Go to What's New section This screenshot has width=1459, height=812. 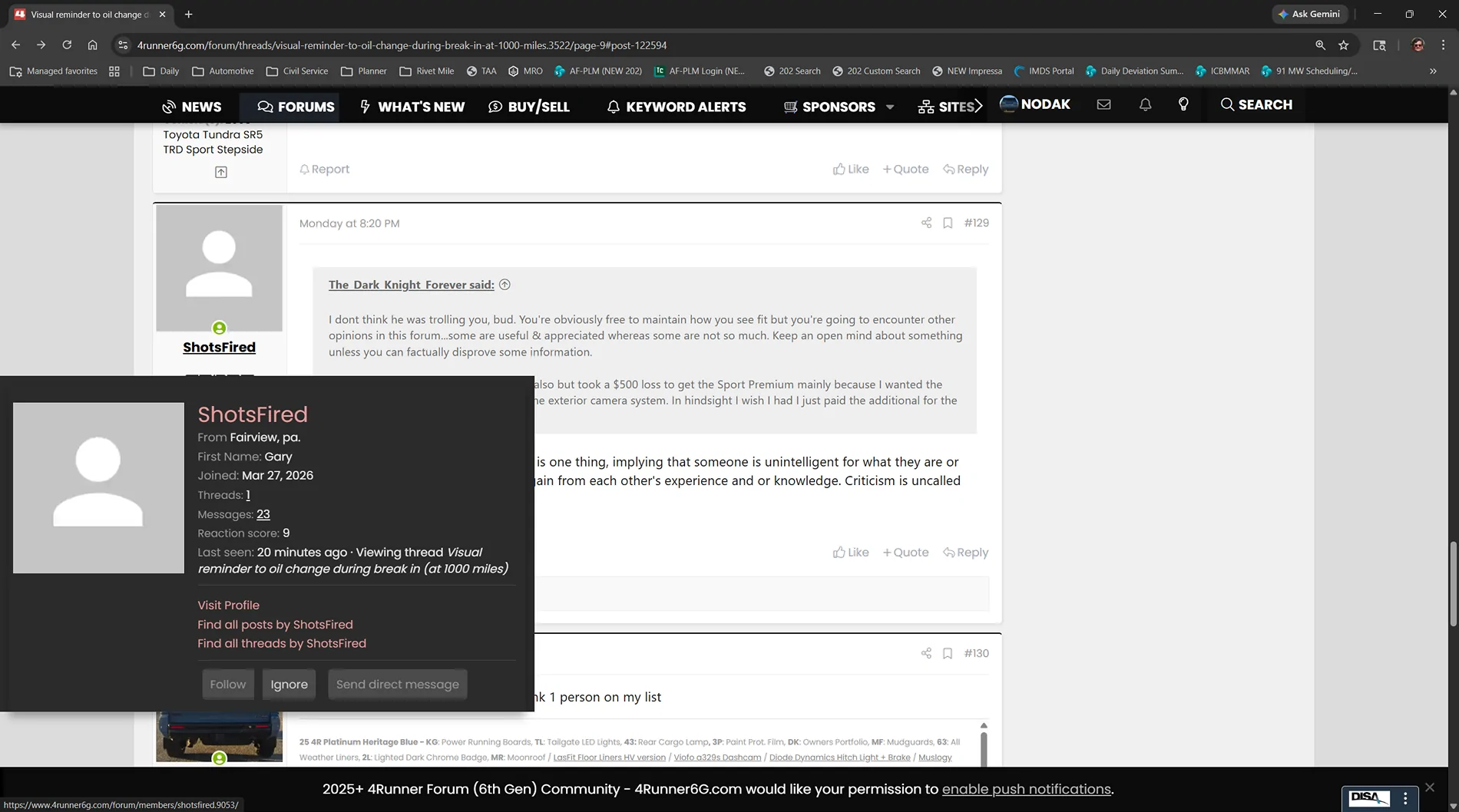(x=412, y=107)
